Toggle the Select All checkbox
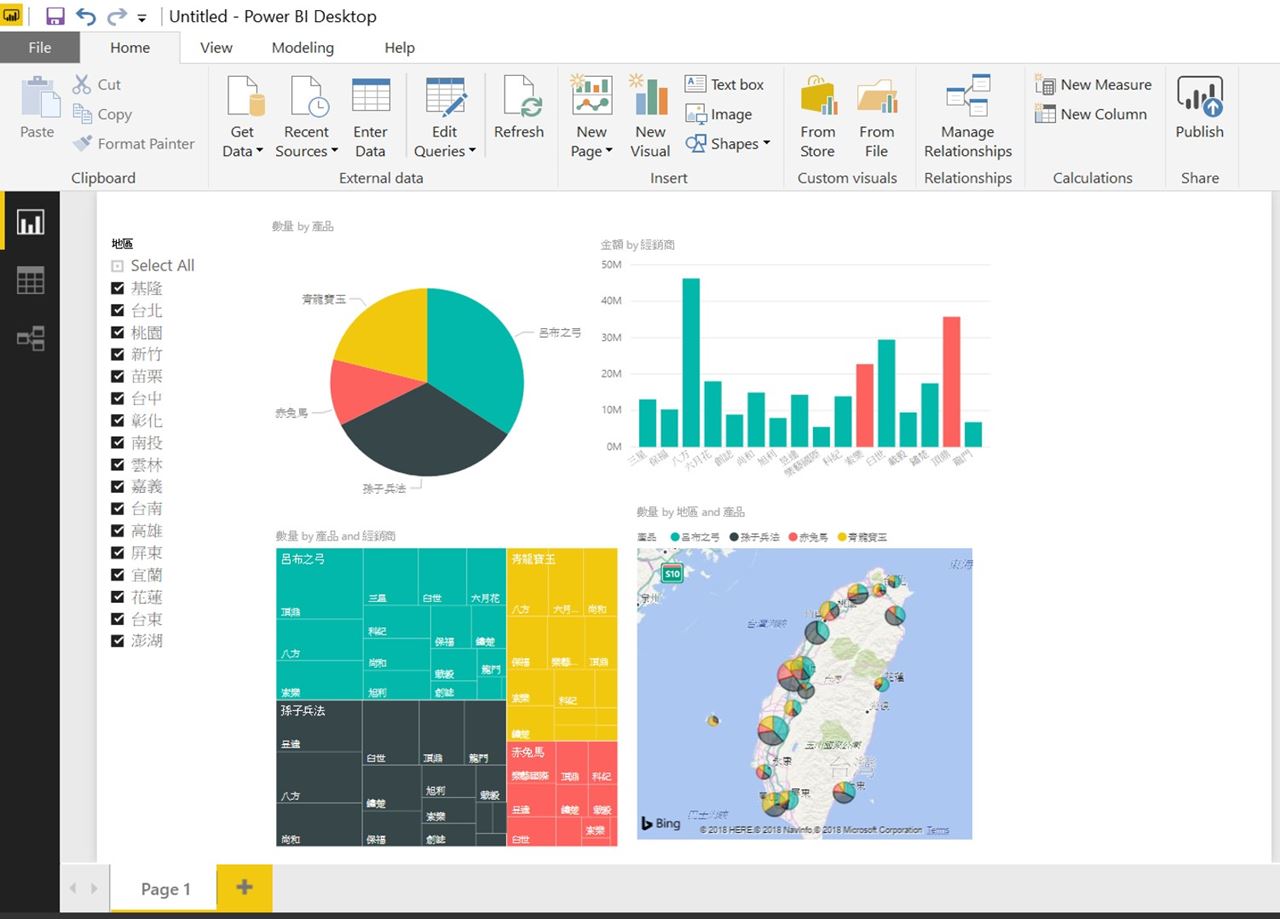The image size is (1280, 919). click(x=118, y=266)
